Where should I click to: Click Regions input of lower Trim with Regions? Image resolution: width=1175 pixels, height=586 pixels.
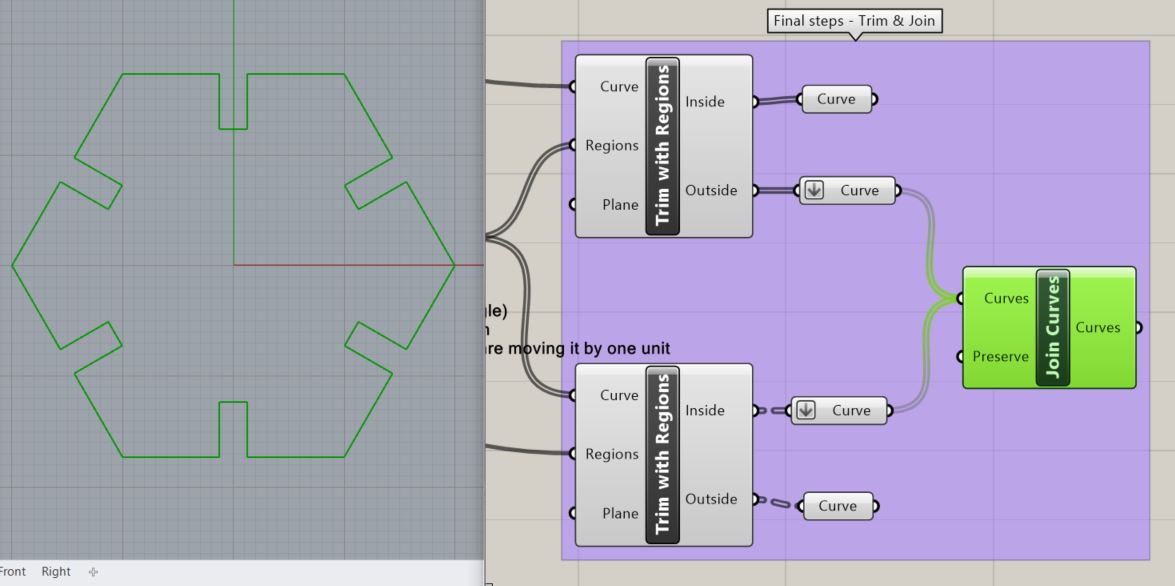point(611,454)
